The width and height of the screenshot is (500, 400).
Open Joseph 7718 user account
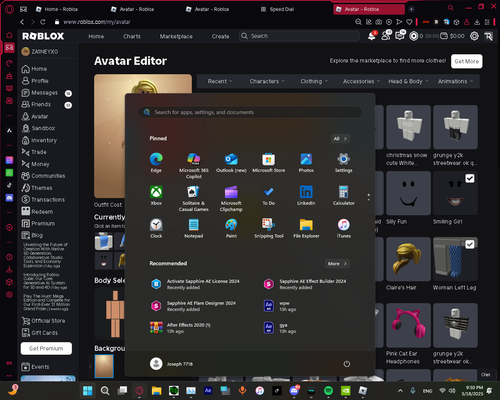(171, 364)
